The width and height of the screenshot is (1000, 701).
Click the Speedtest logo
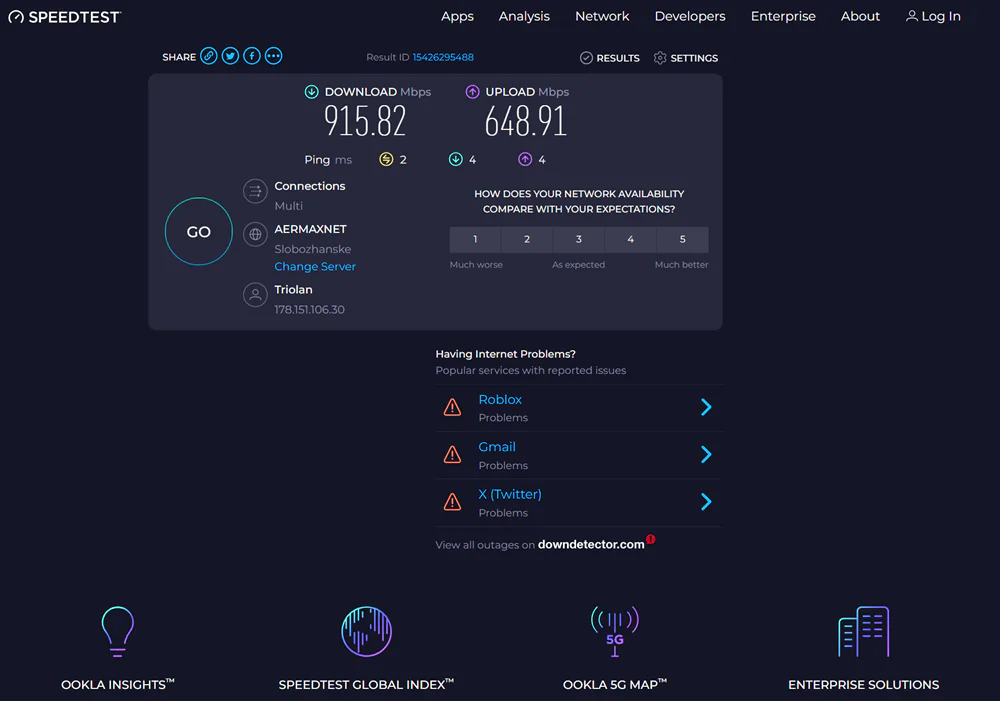click(x=64, y=17)
